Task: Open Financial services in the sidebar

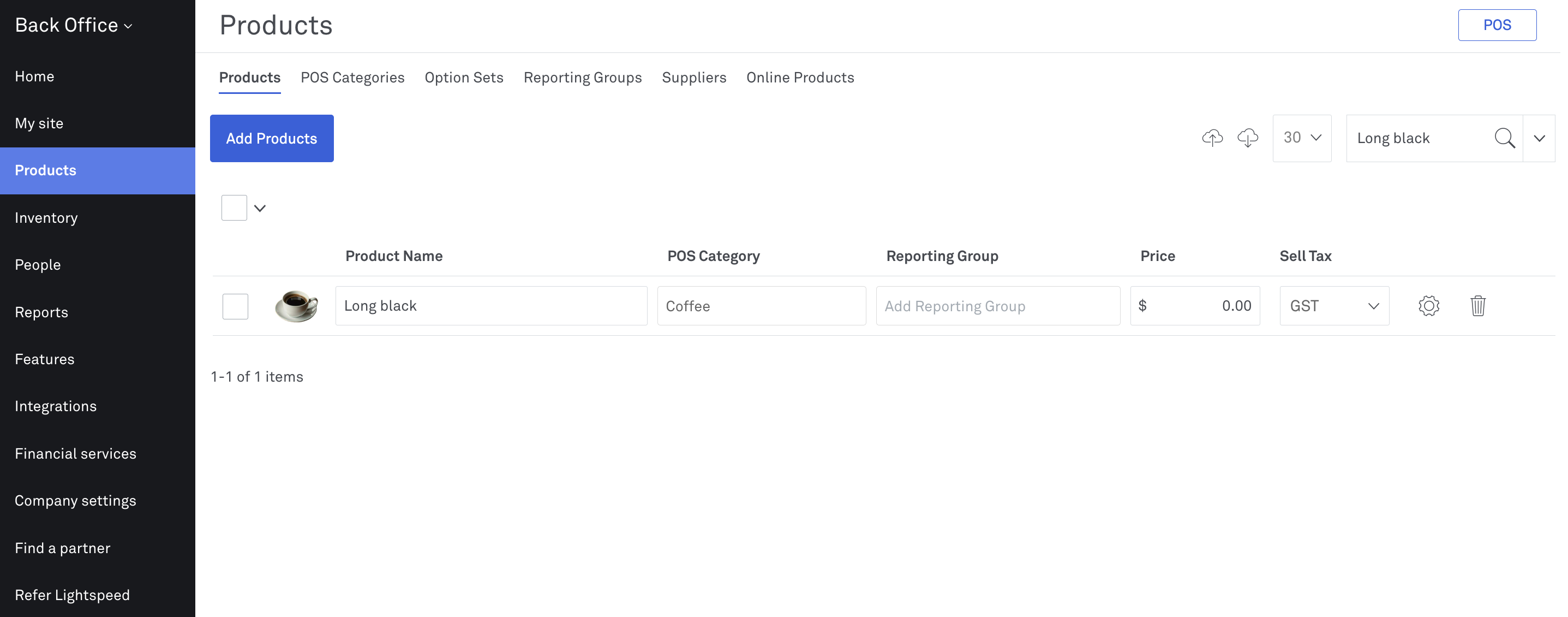Action: coord(98,454)
